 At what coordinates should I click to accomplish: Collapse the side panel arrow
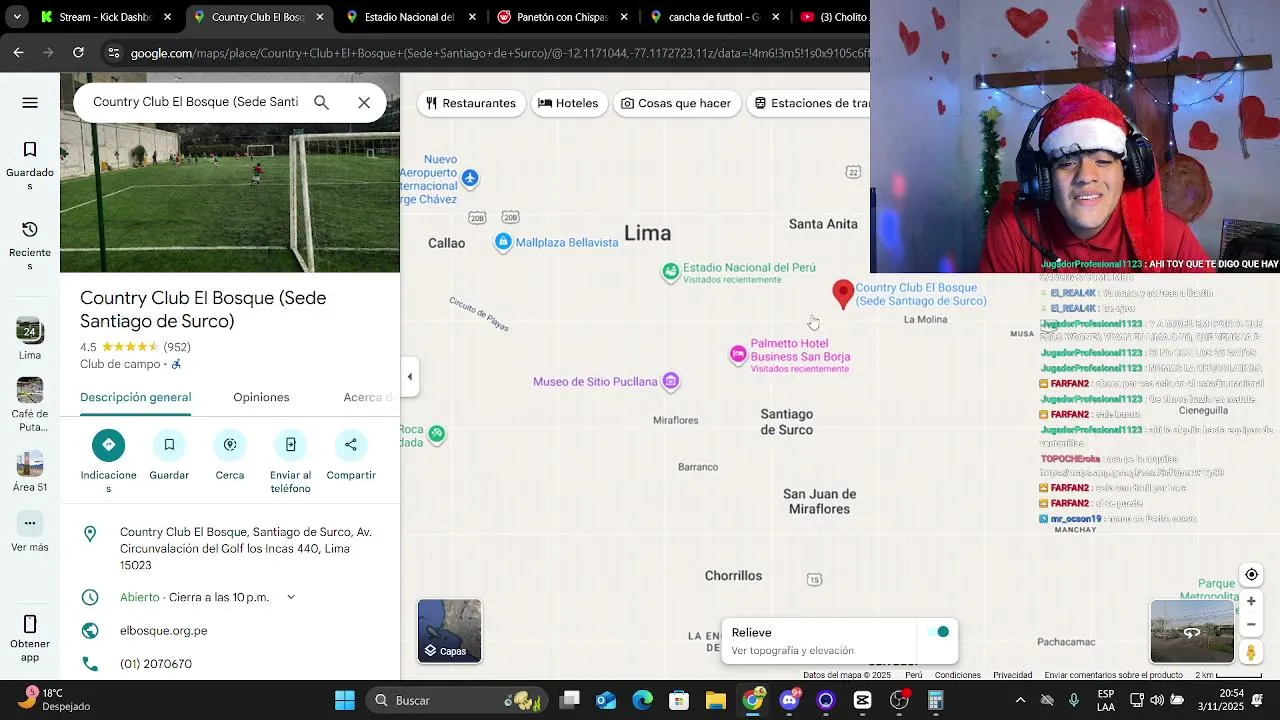(x=409, y=377)
